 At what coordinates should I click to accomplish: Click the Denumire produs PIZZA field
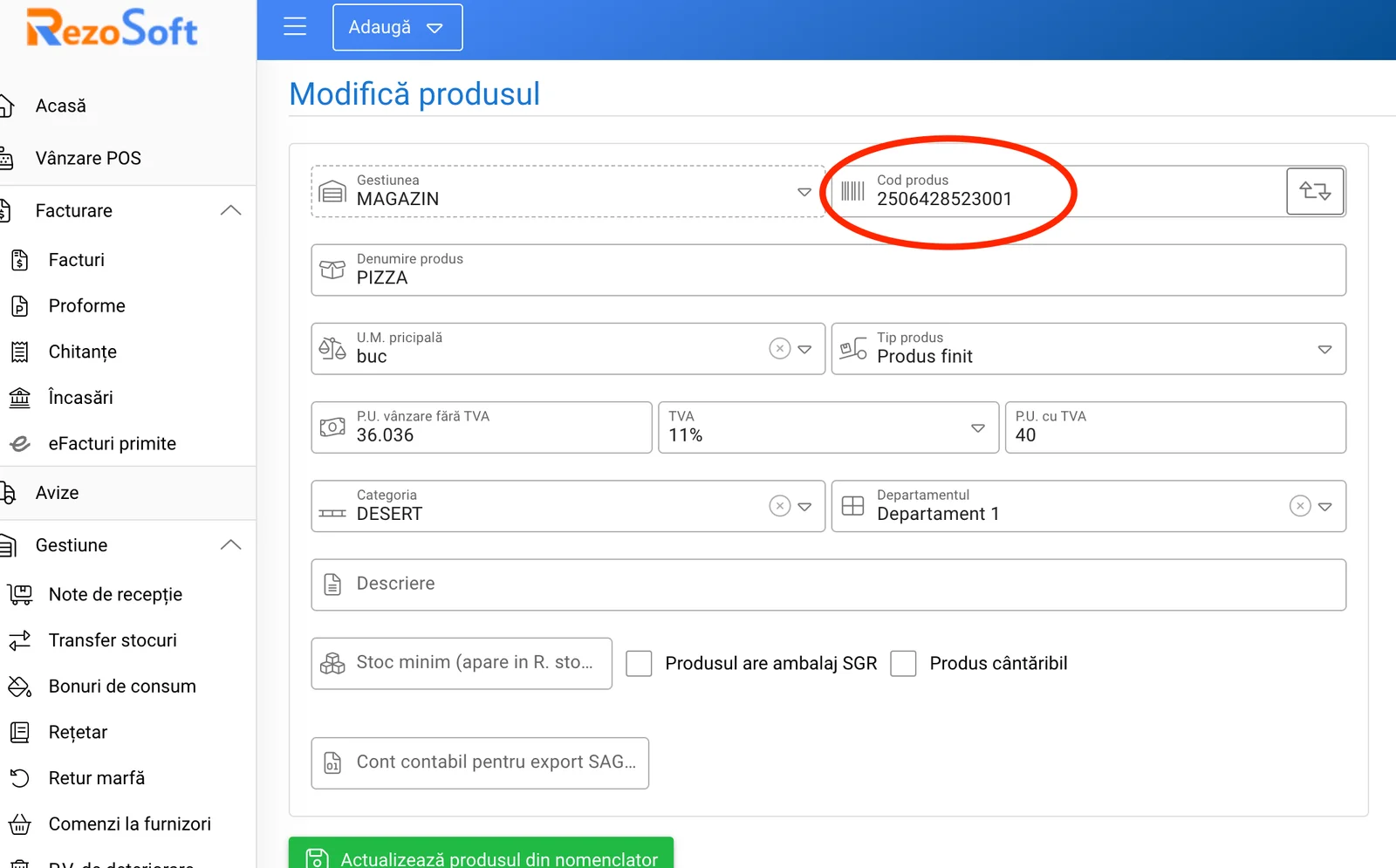(828, 270)
